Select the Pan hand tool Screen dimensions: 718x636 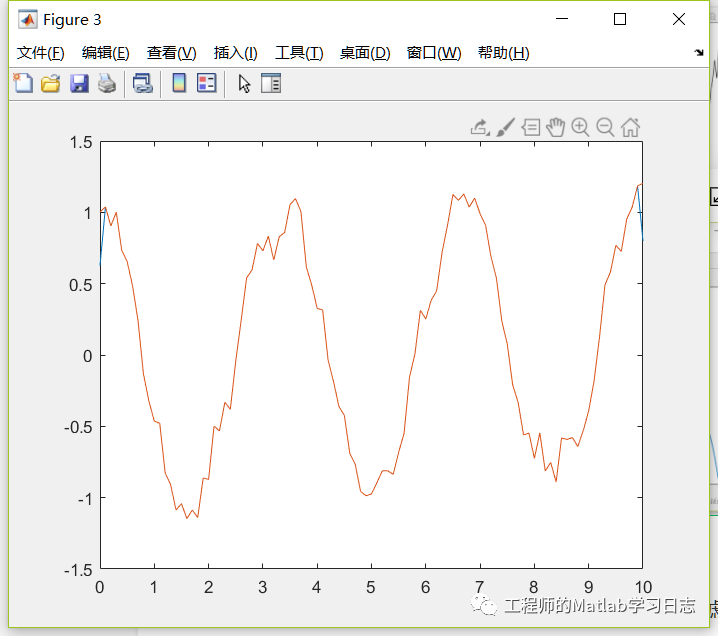pos(555,127)
